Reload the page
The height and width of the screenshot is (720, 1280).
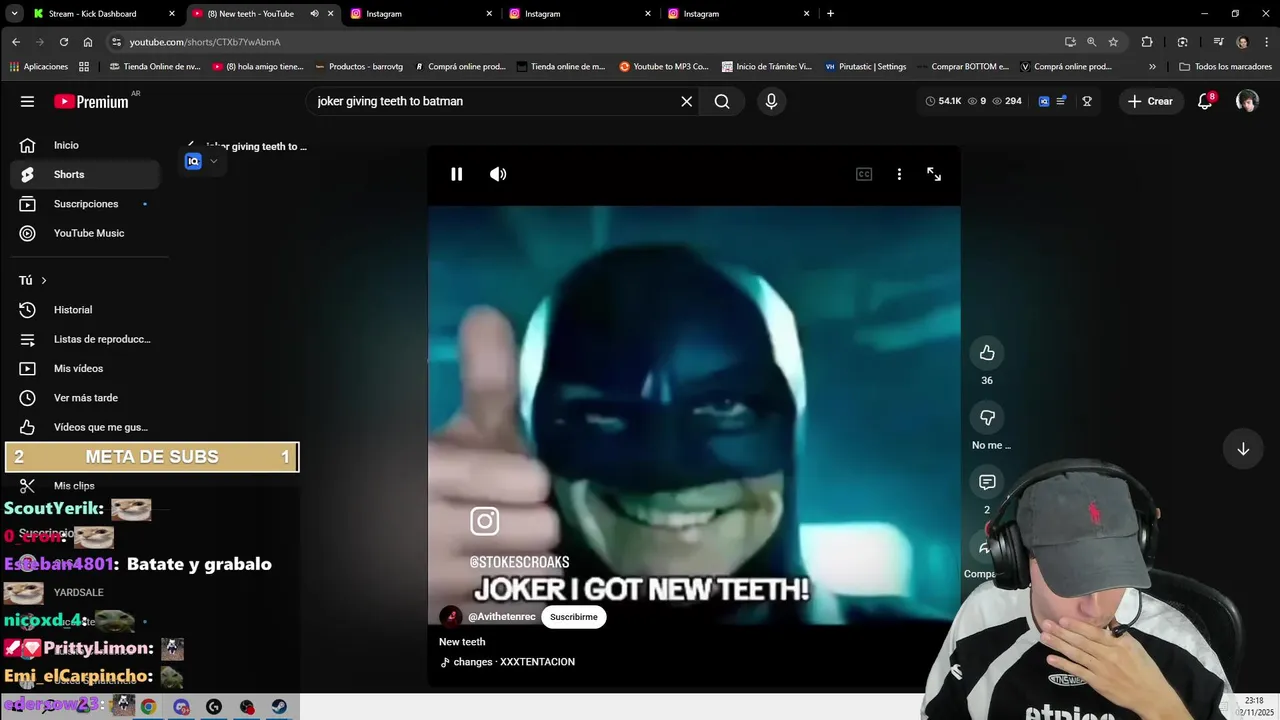tap(64, 42)
